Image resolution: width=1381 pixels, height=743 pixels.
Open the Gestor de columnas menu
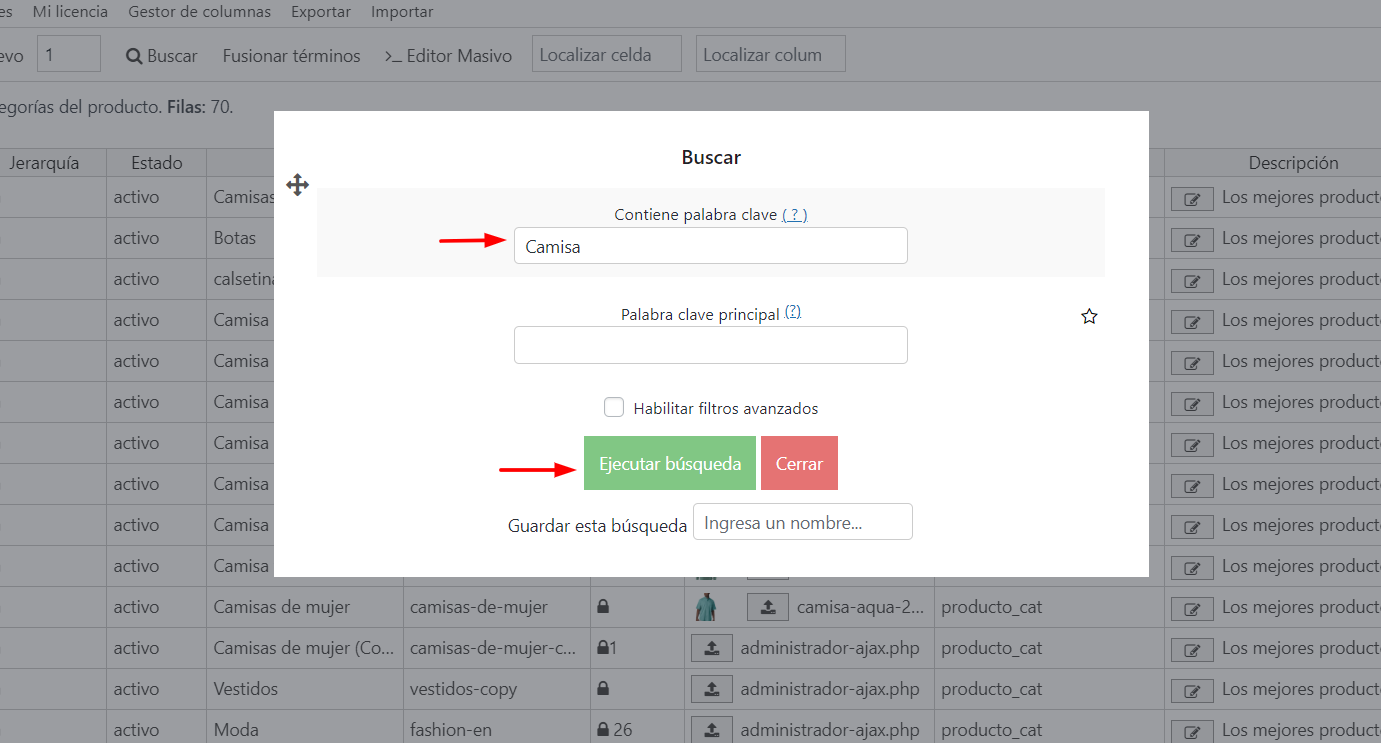[199, 12]
